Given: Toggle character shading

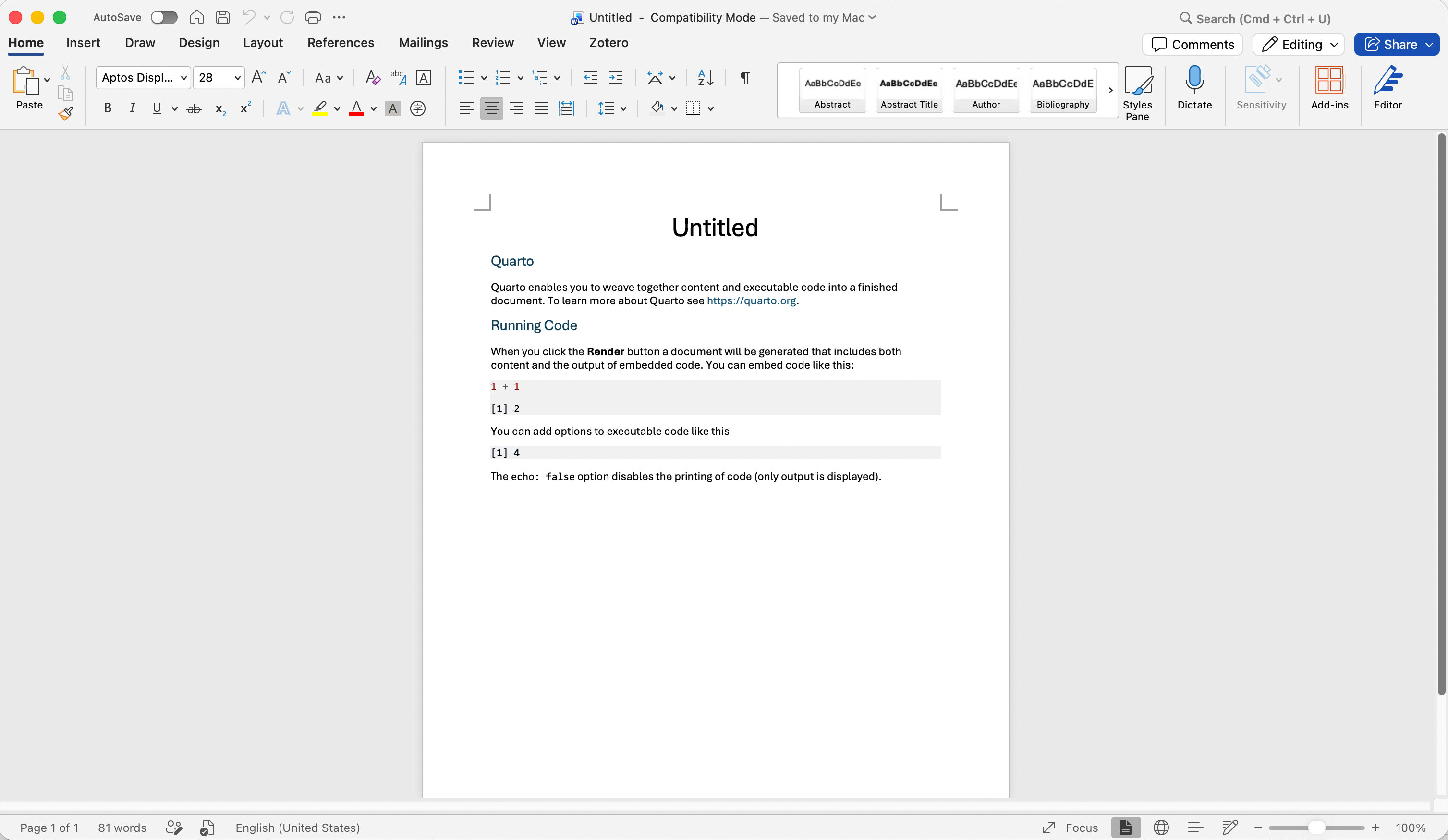Looking at the screenshot, I should point(393,108).
